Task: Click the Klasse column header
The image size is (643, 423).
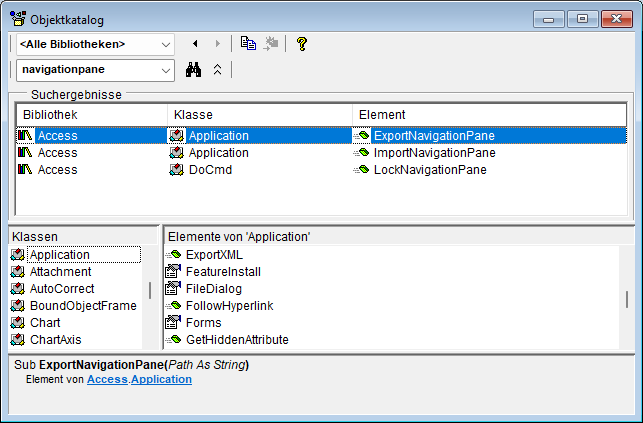Action: [259, 115]
